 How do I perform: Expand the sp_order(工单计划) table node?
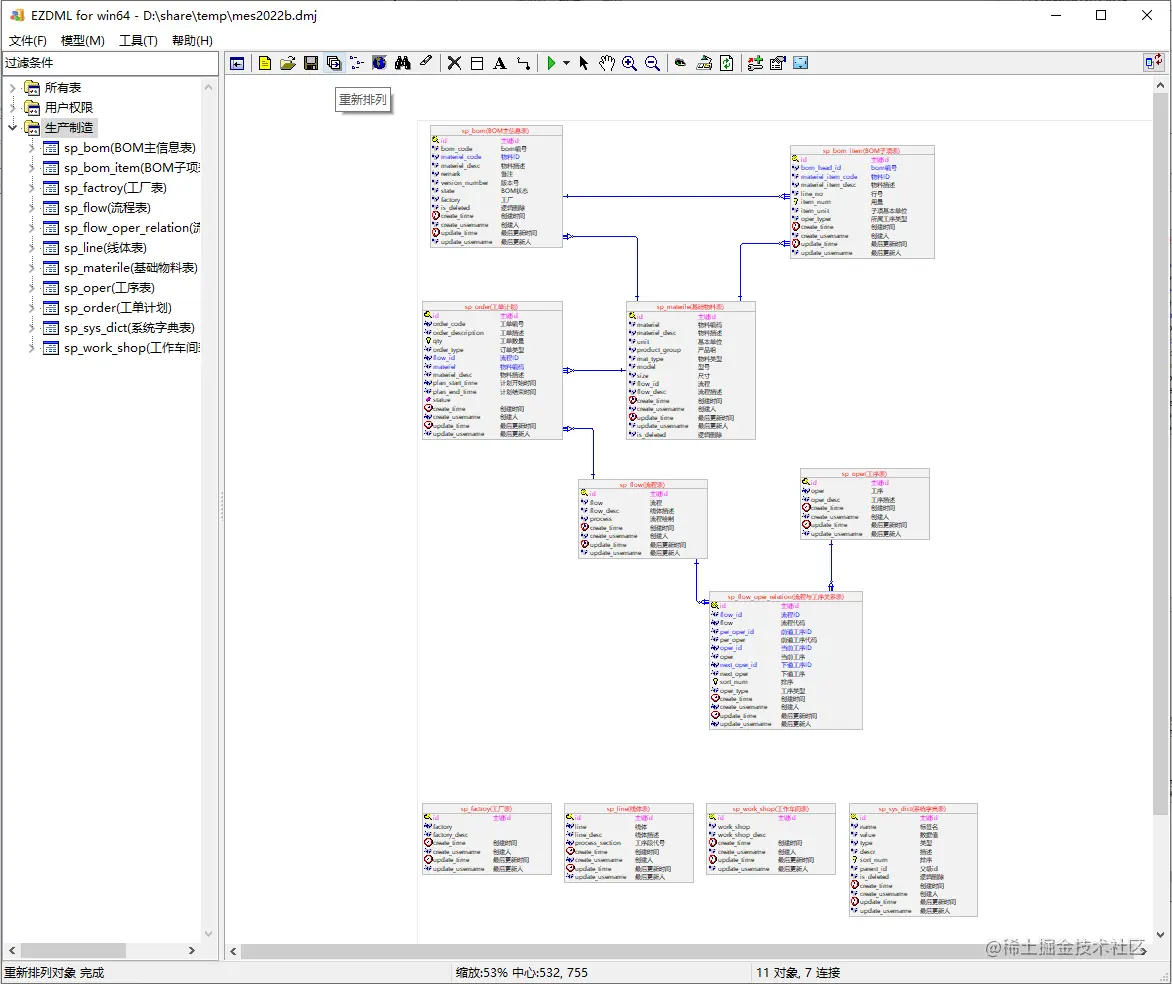point(31,308)
